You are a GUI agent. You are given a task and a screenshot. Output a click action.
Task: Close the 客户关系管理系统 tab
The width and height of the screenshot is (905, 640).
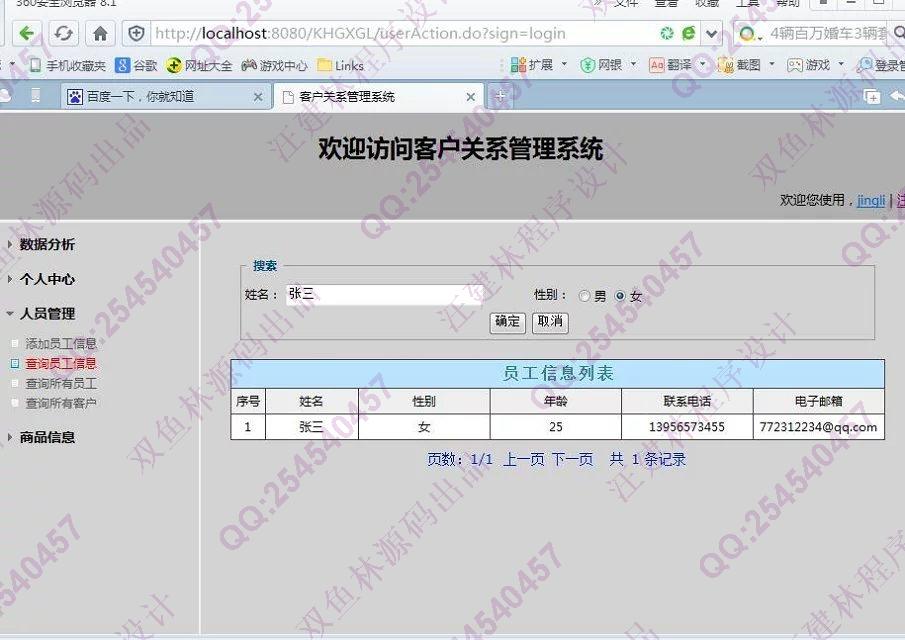470,97
